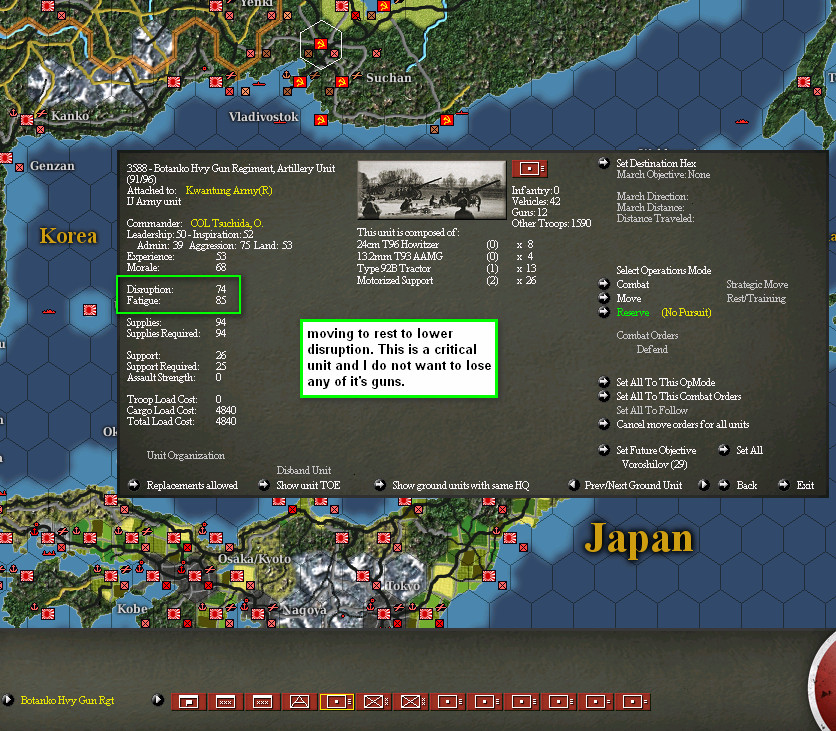Click Kobe city label on map
Image resolution: width=836 pixels, height=731 pixels.
point(132,609)
